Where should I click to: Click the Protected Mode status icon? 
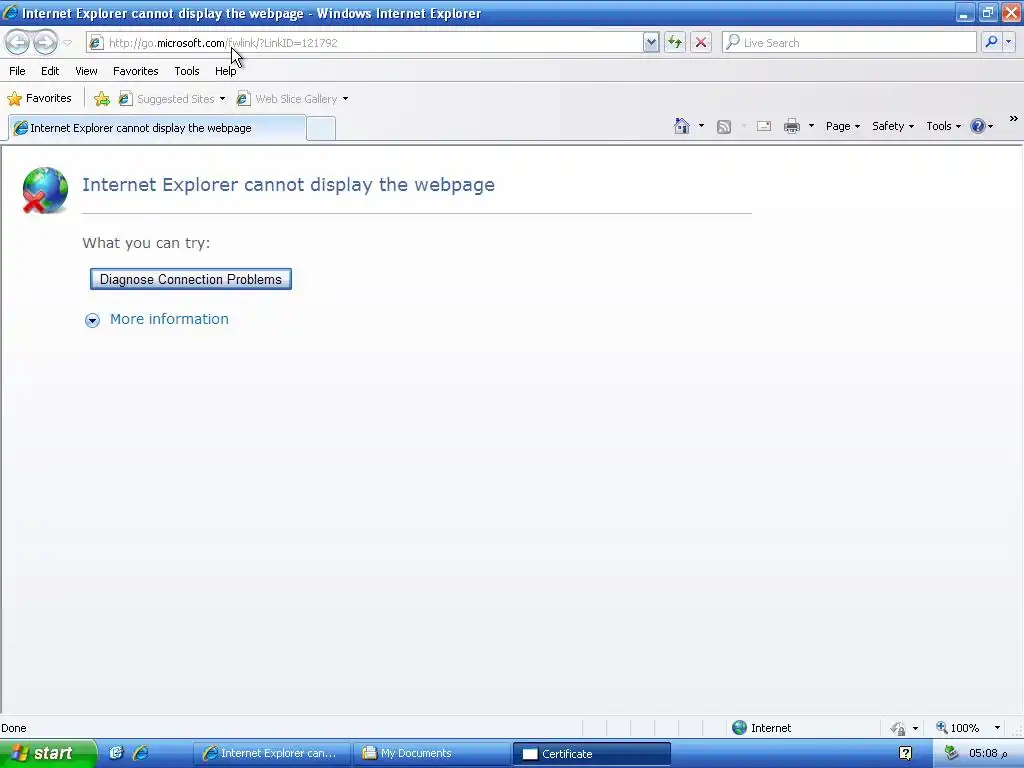(898, 728)
